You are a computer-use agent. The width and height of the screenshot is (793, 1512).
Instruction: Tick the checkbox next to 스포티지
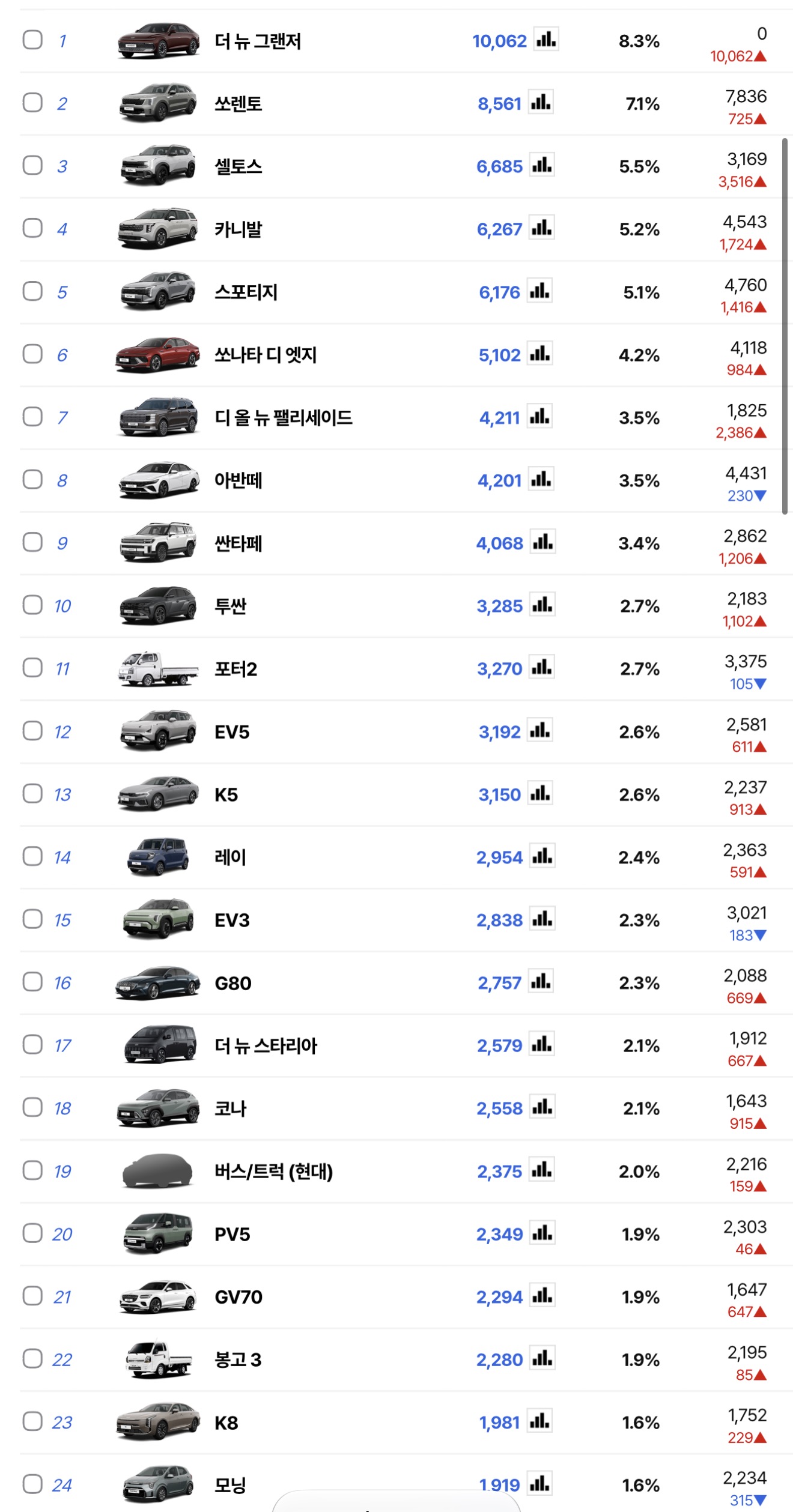coord(32,291)
